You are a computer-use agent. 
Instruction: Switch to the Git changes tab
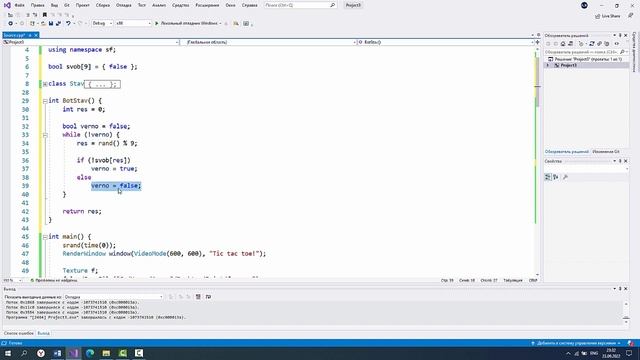[606, 151]
